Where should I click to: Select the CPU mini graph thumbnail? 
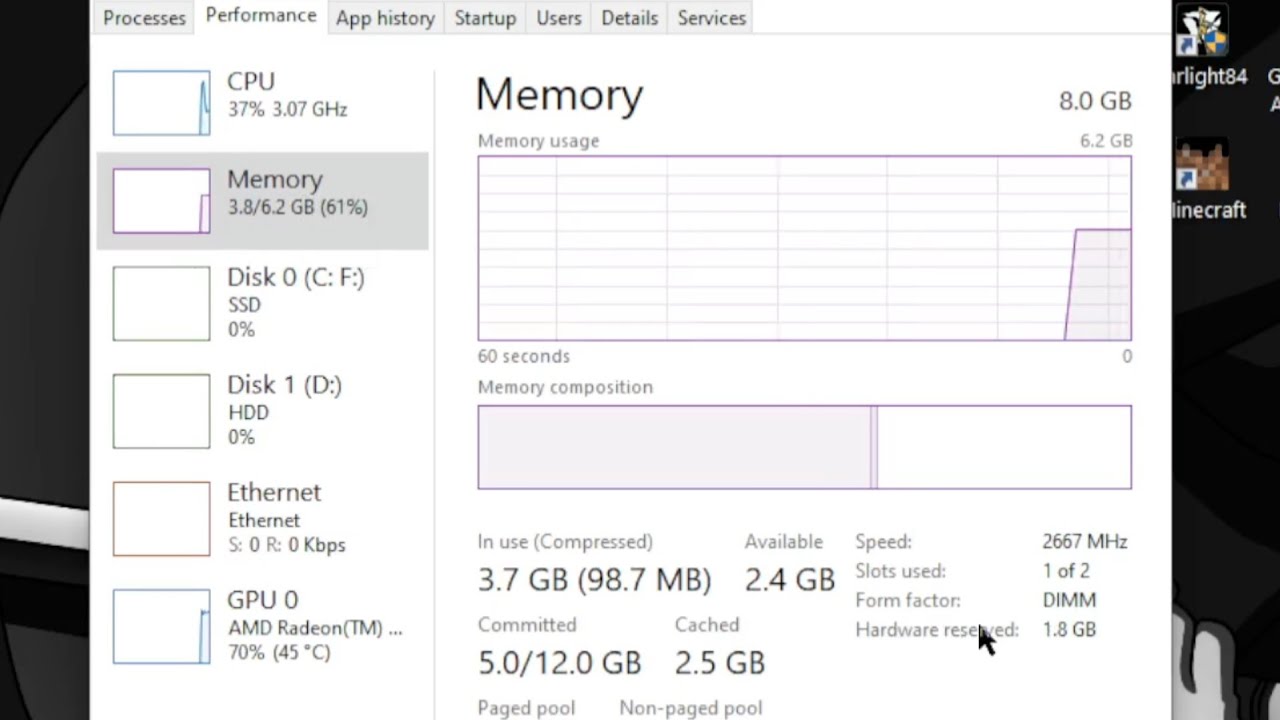click(161, 103)
